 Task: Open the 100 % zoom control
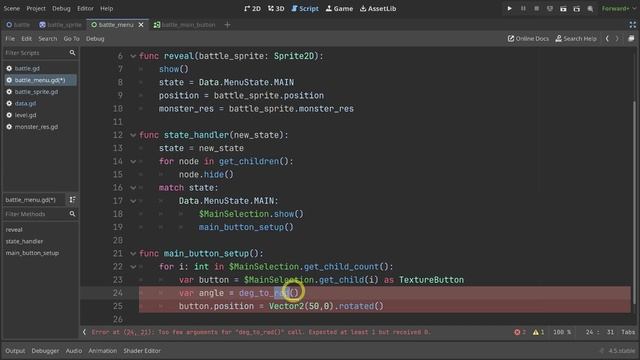pyautogui.click(x=562, y=332)
